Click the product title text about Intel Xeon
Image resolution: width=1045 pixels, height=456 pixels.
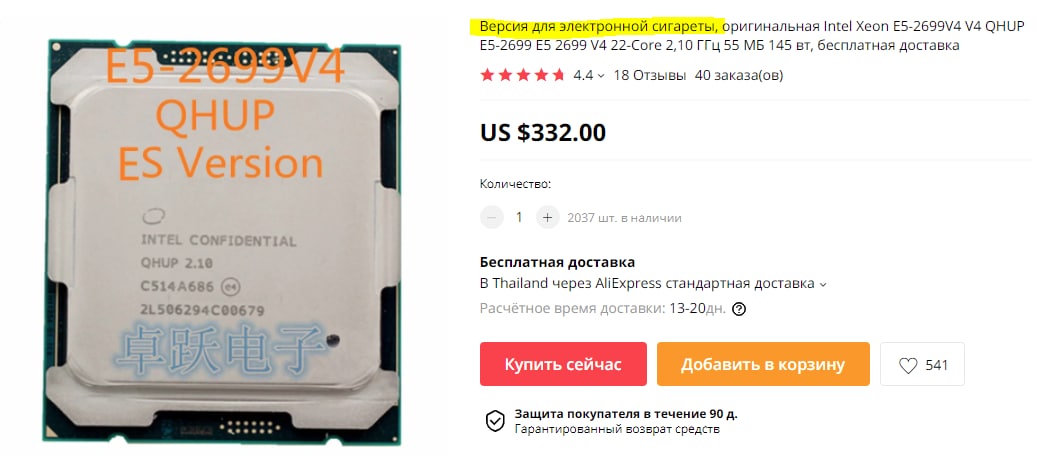point(752,36)
